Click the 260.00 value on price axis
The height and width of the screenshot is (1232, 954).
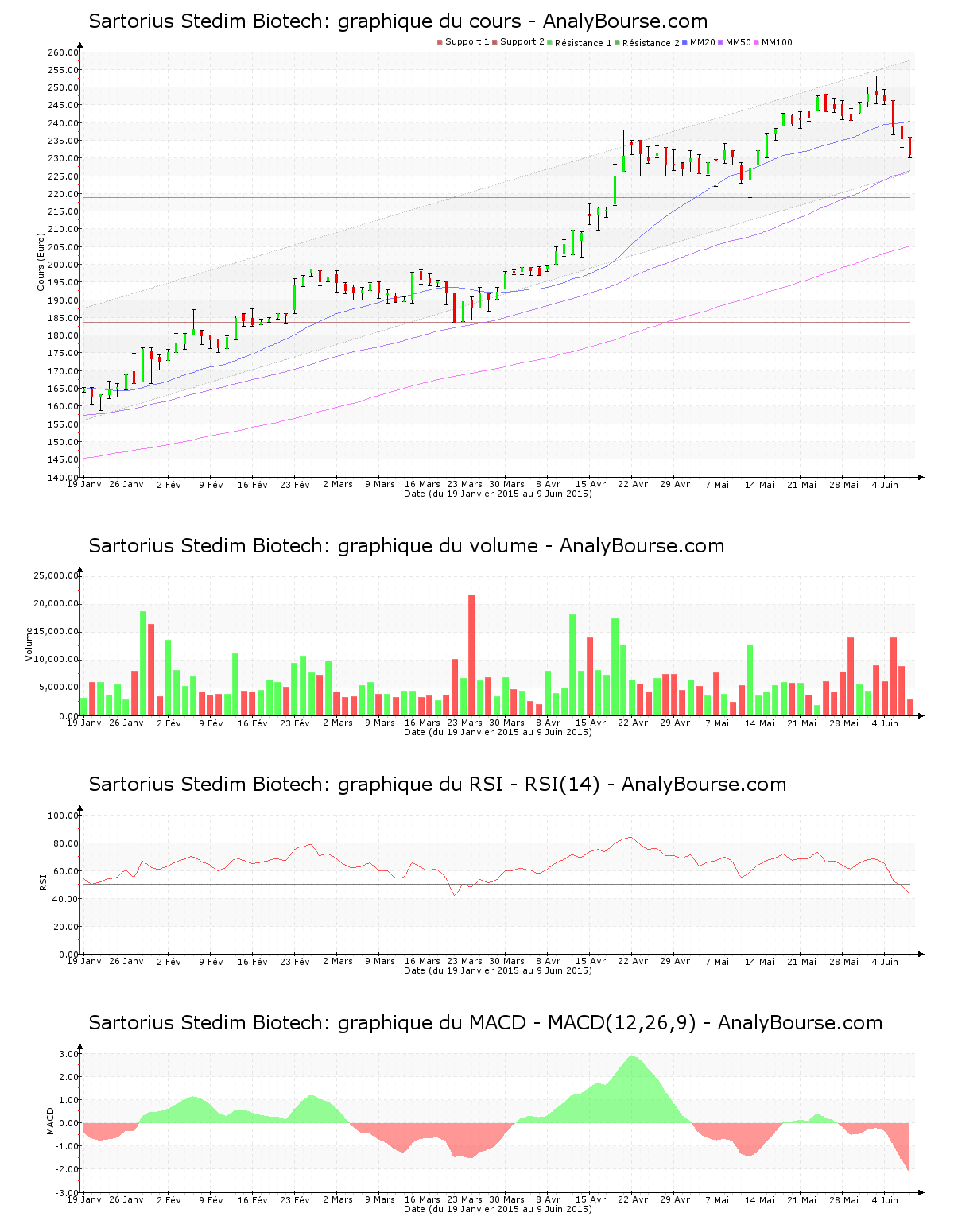pyautogui.click(x=63, y=52)
